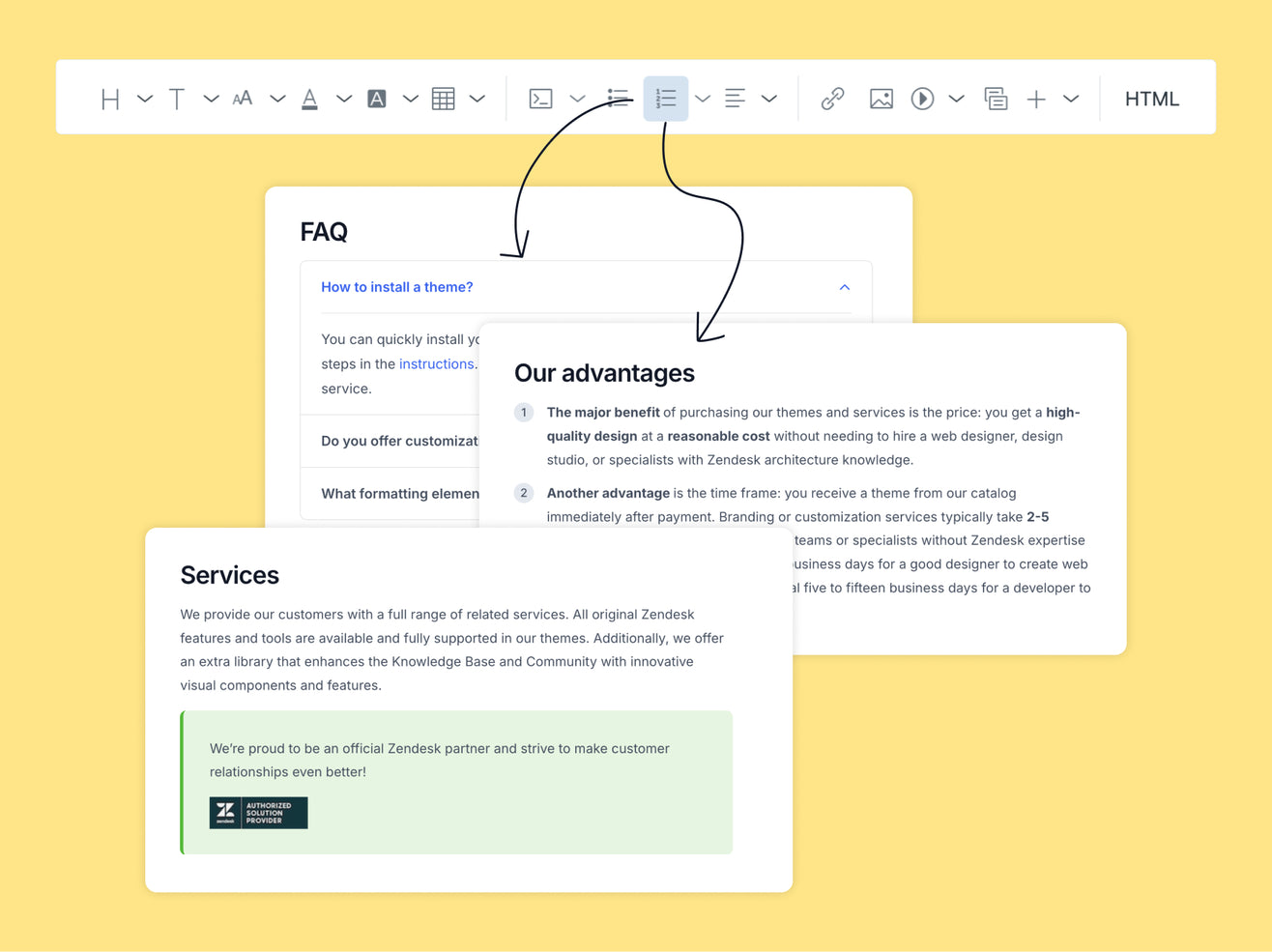1272x952 pixels.
Task: Collapse the 'How to install a theme?' answer
Action: [x=844, y=287]
